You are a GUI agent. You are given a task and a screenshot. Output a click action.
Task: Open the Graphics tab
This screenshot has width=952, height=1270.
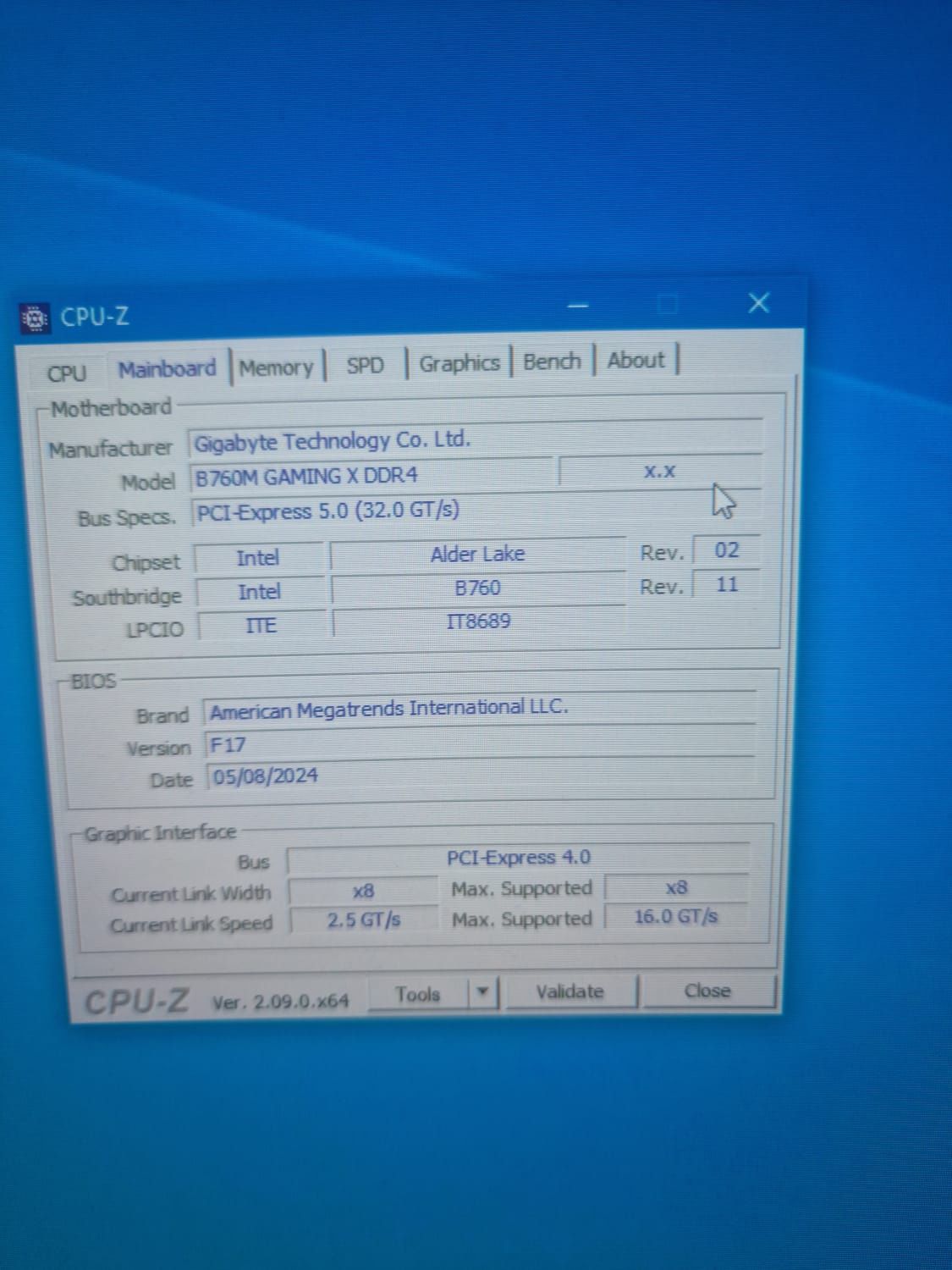459,363
